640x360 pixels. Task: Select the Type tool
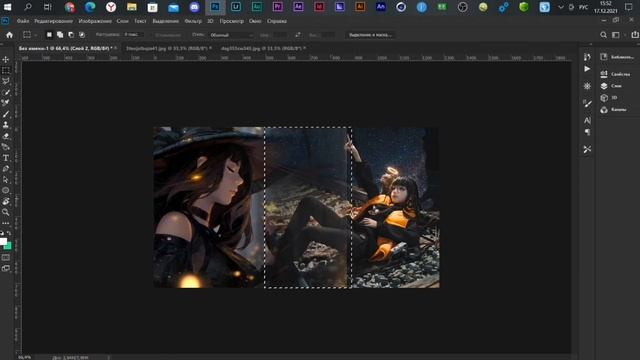(6, 158)
